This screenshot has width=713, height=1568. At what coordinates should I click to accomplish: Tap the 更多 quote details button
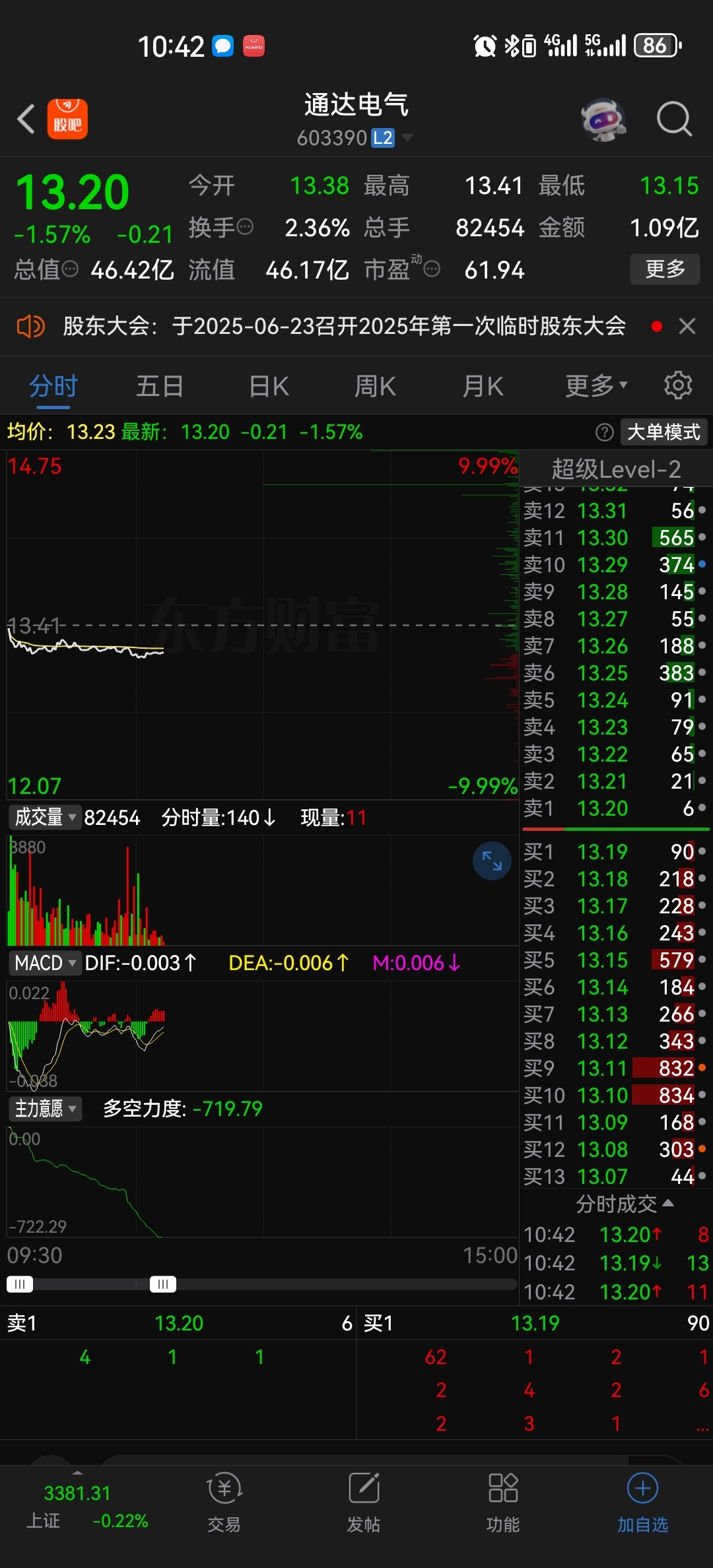tap(665, 269)
